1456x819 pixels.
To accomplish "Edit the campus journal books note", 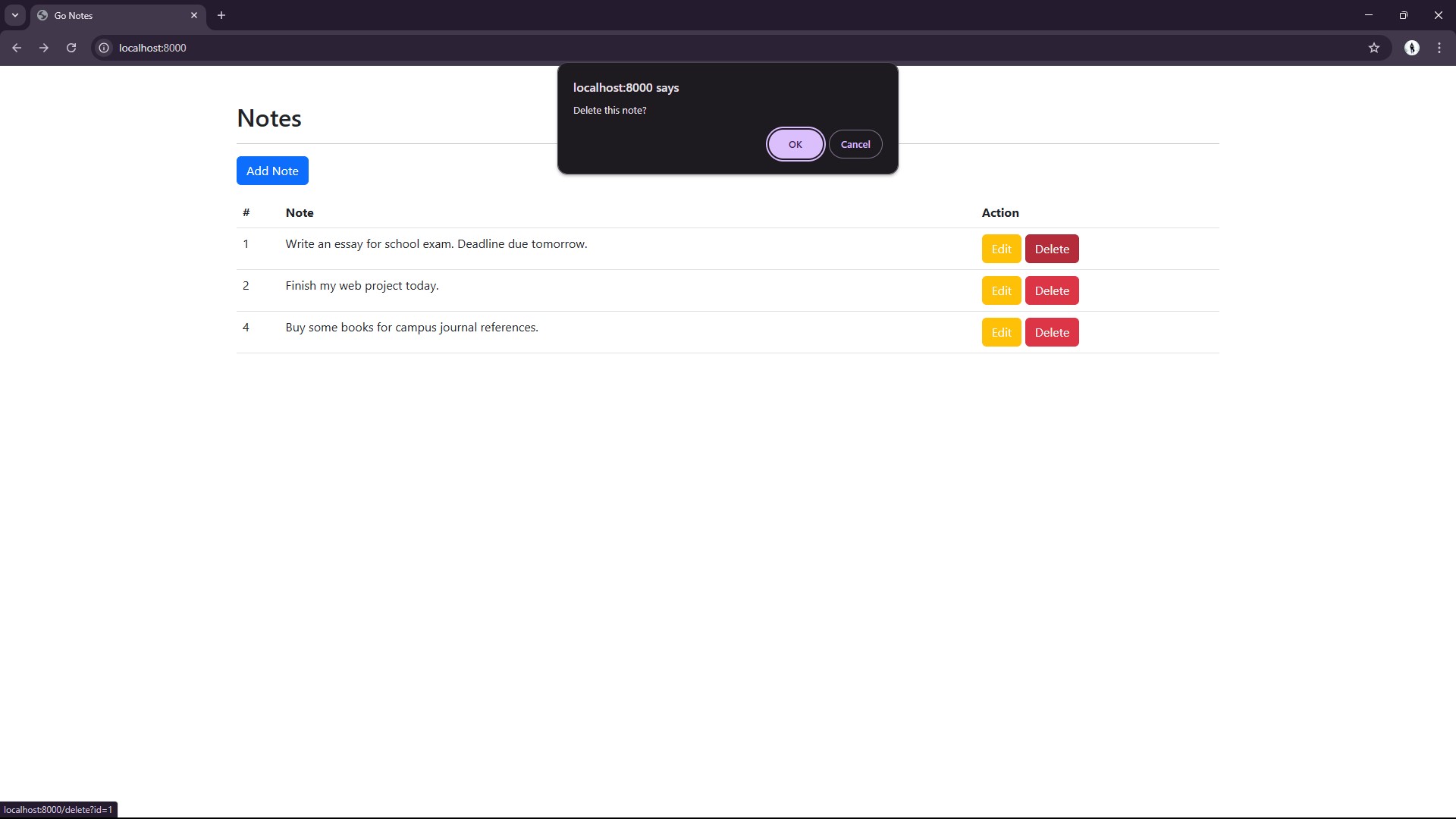I will pyautogui.click(x=1001, y=332).
